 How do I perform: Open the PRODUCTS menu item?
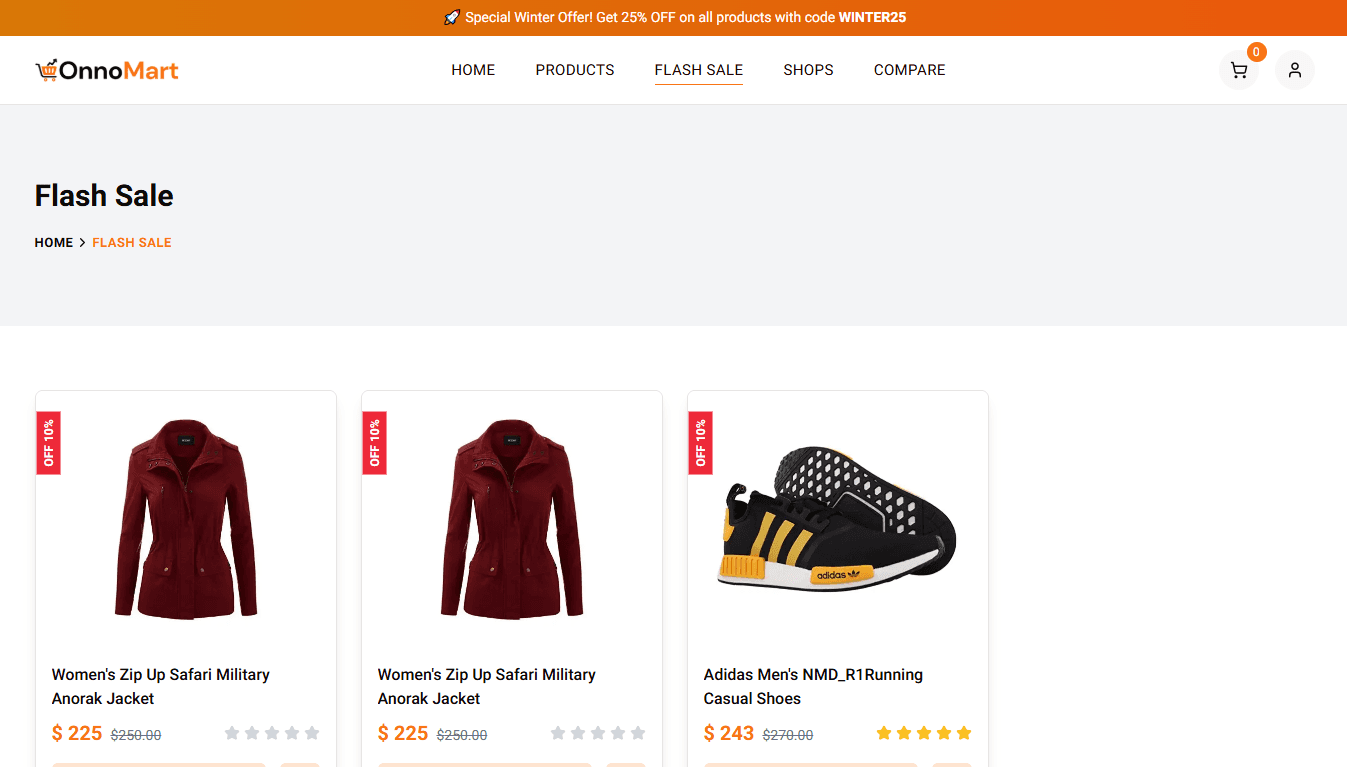pyautogui.click(x=575, y=70)
